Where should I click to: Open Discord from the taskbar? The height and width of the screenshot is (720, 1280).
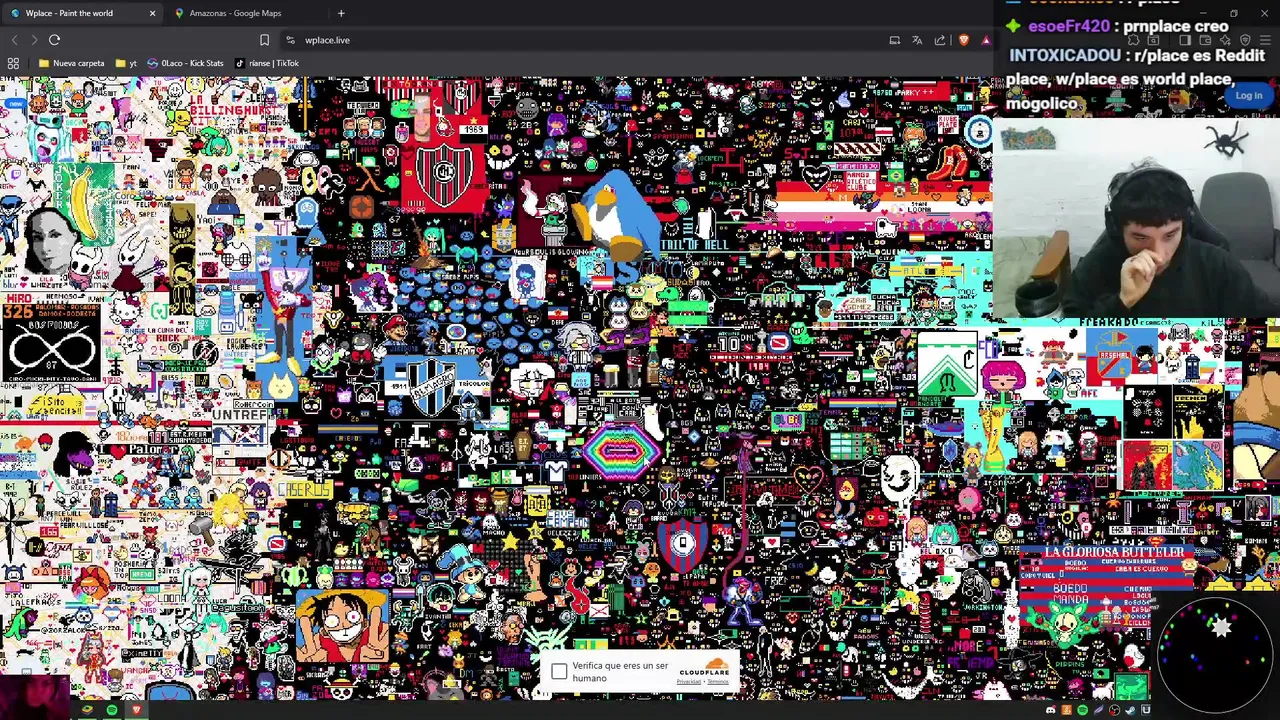pyautogui.click(x=1051, y=710)
